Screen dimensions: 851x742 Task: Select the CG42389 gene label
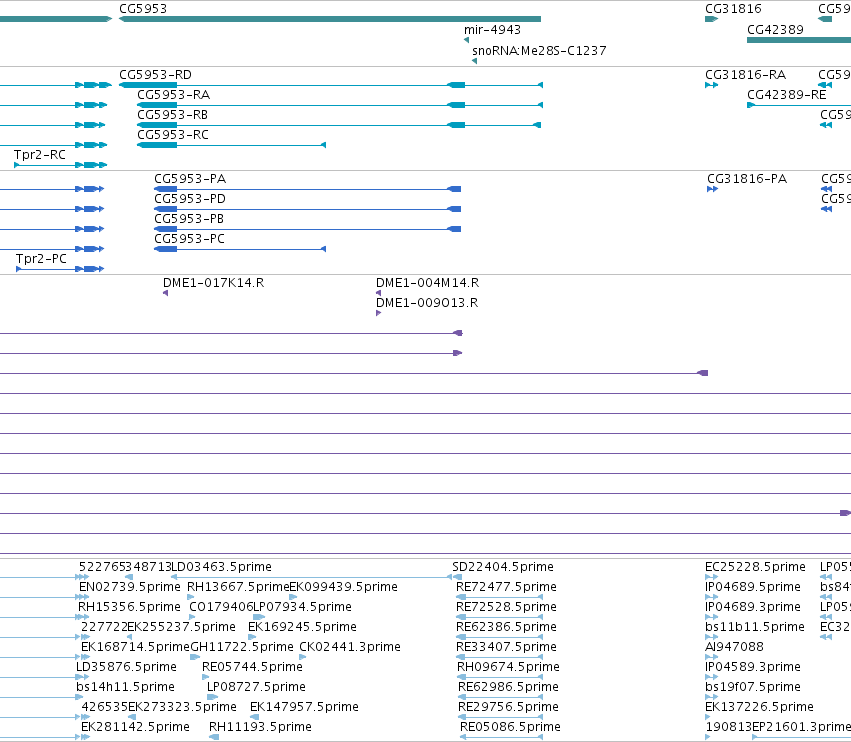pos(775,30)
